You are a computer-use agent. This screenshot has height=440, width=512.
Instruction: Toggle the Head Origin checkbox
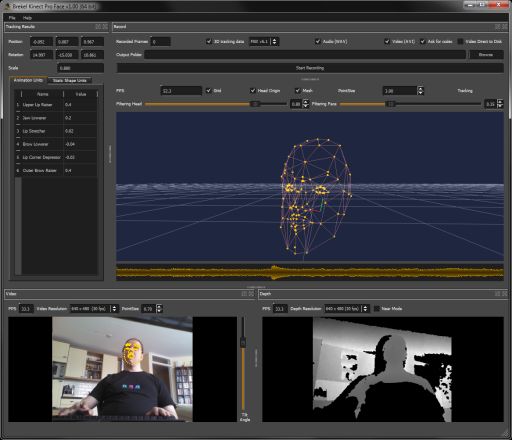click(253, 90)
